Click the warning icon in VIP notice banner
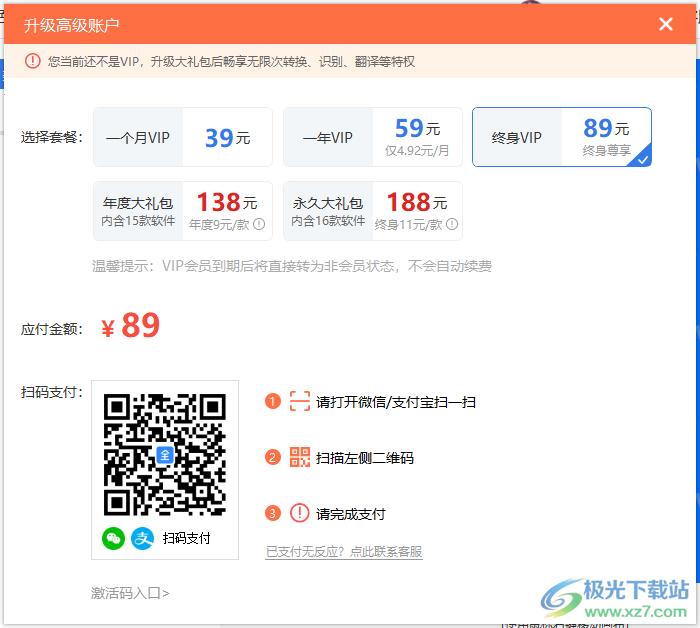 point(33,61)
